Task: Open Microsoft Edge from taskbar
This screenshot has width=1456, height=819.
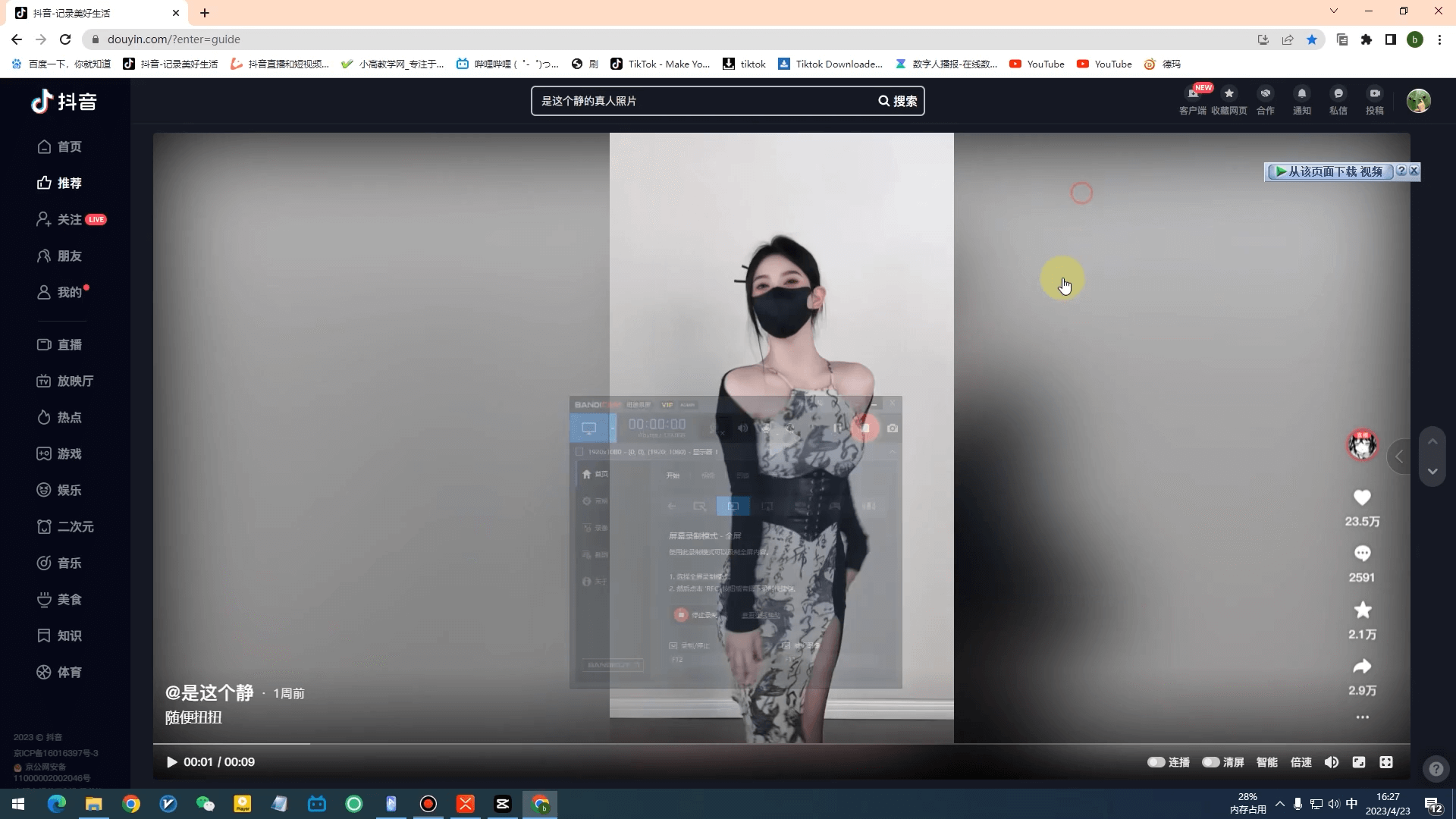Action: point(57,804)
